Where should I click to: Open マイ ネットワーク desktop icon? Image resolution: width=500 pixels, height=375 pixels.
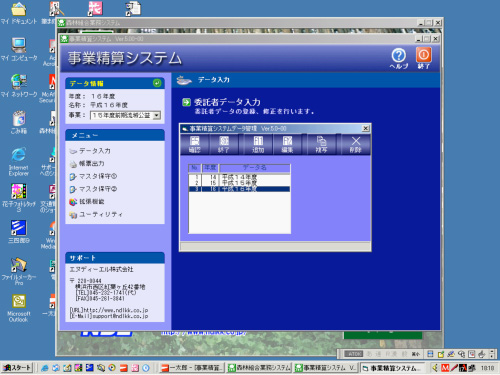click(19, 86)
